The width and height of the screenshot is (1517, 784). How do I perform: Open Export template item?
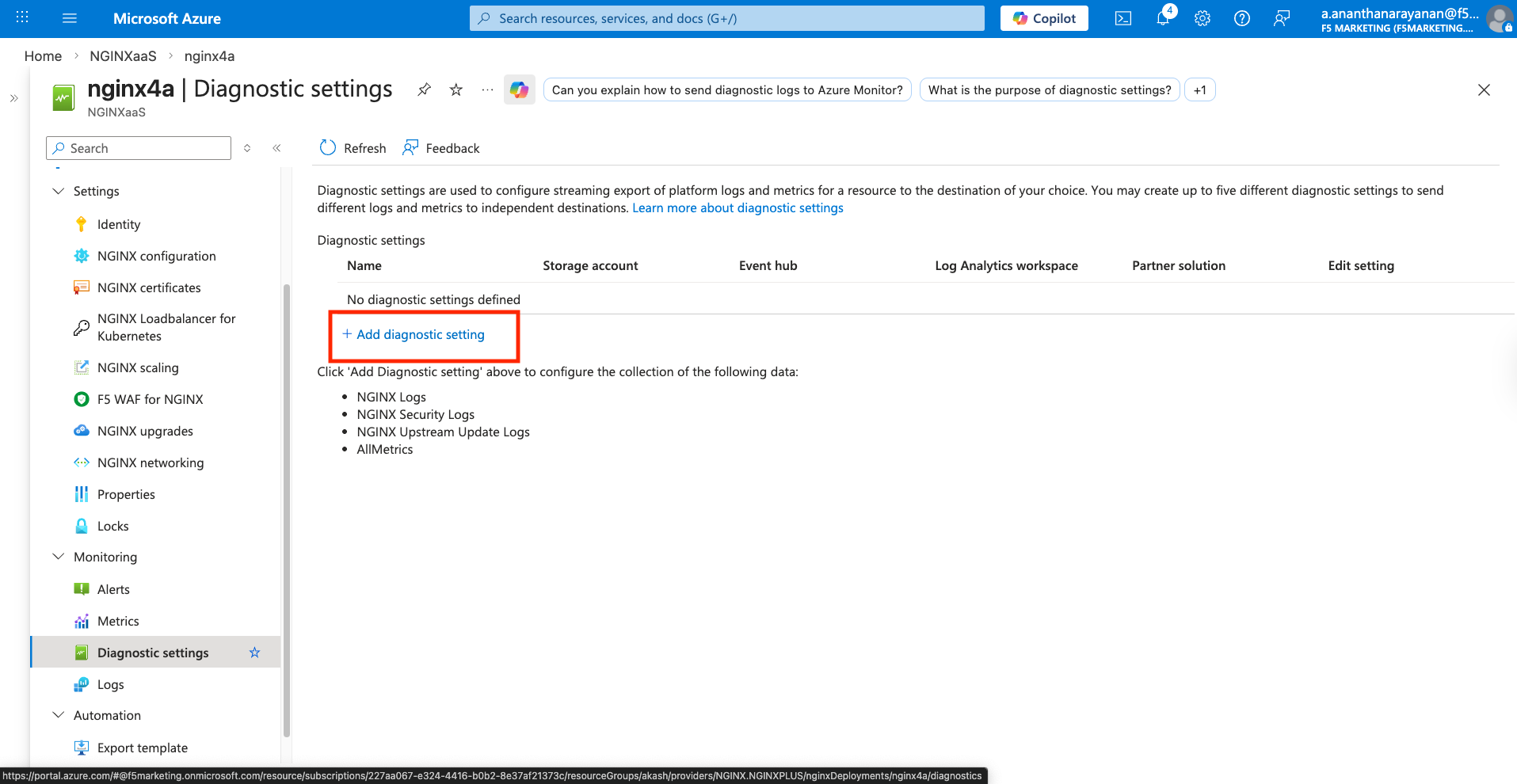[x=143, y=748]
